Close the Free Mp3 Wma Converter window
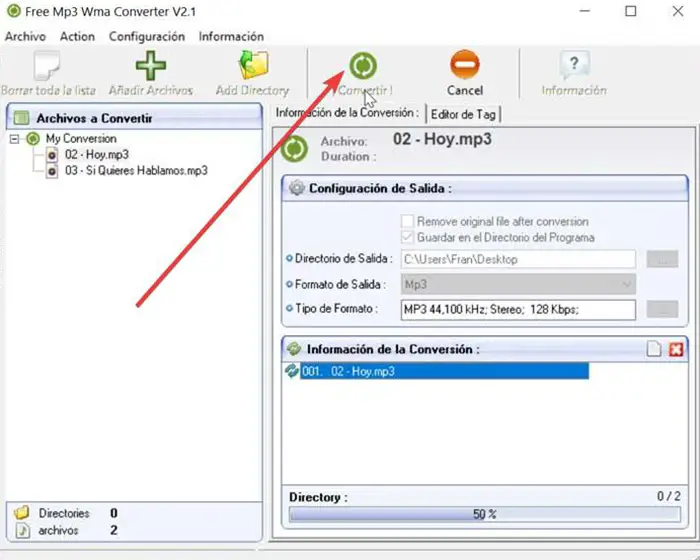Image resolution: width=700 pixels, height=560 pixels. [678, 11]
